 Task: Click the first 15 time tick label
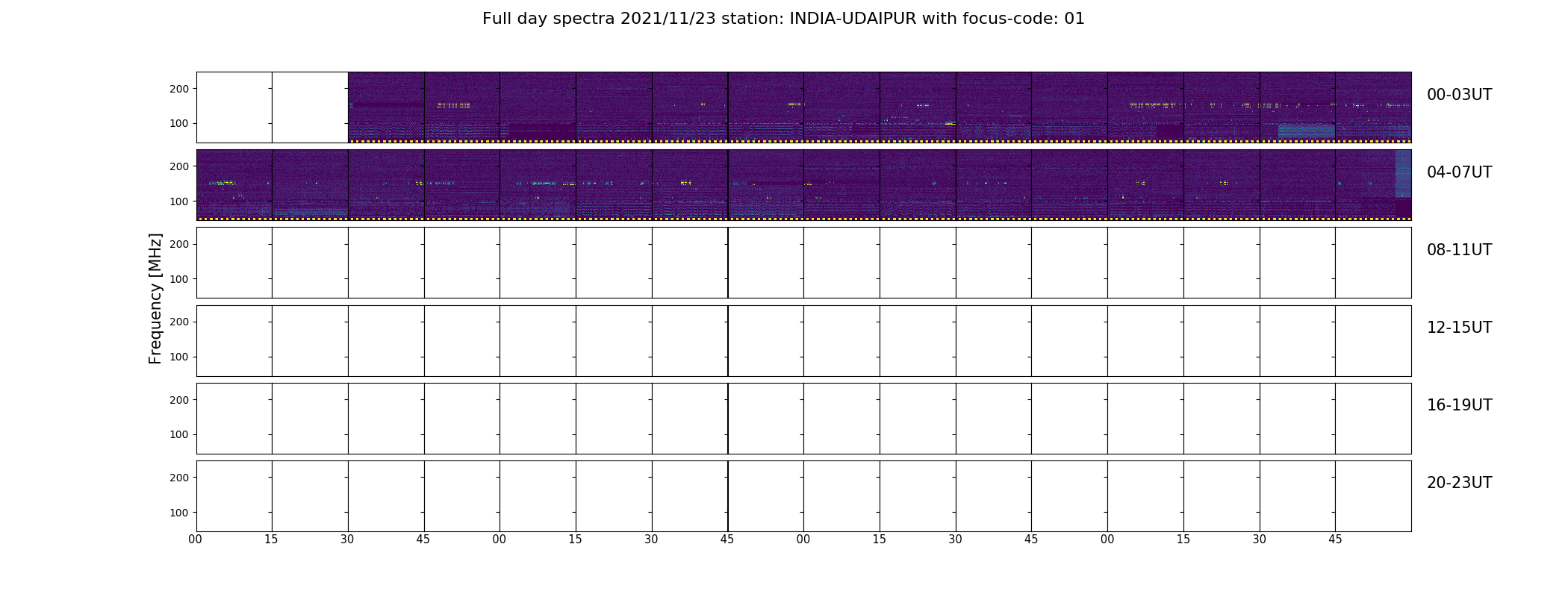point(271,540)
